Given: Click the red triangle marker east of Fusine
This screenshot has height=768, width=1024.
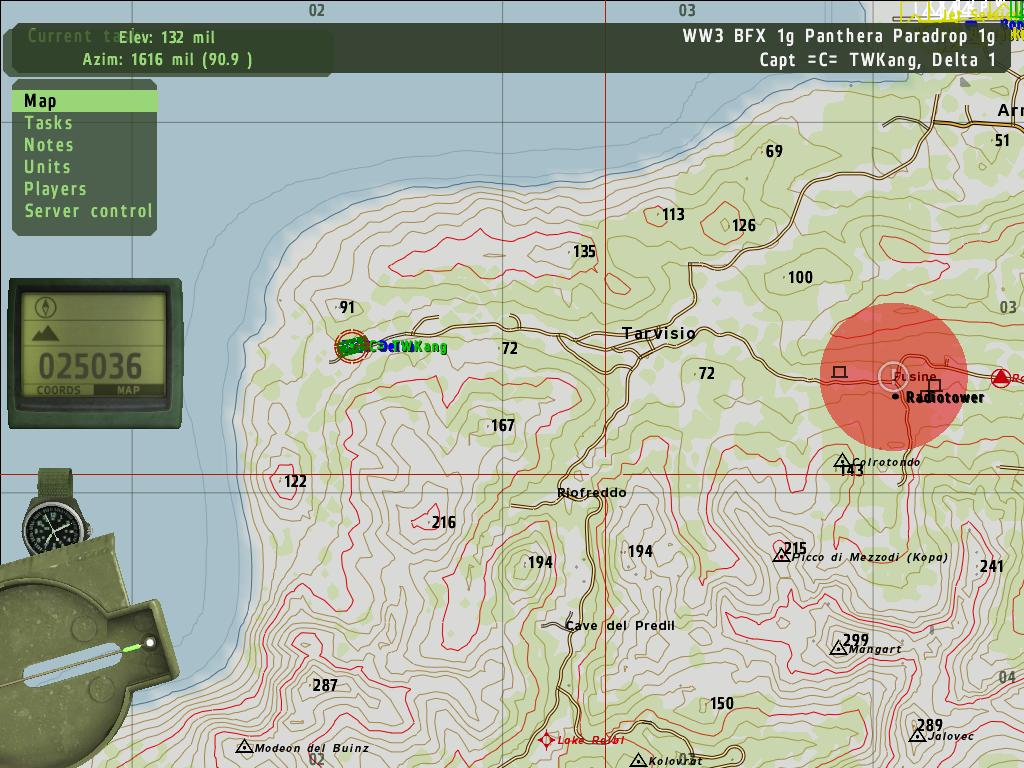Looking at the screenshot, I should [x=999, y=377].
